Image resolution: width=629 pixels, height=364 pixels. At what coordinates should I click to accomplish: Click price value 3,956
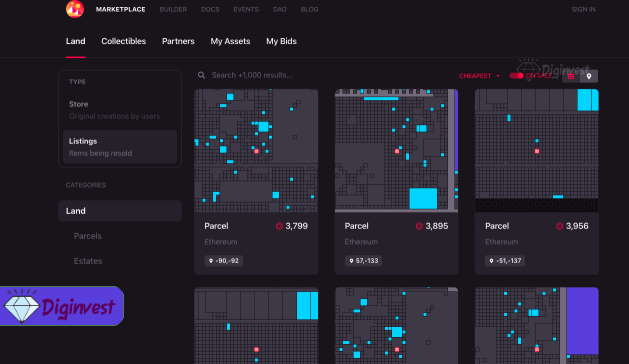click(x=577, y=226)
